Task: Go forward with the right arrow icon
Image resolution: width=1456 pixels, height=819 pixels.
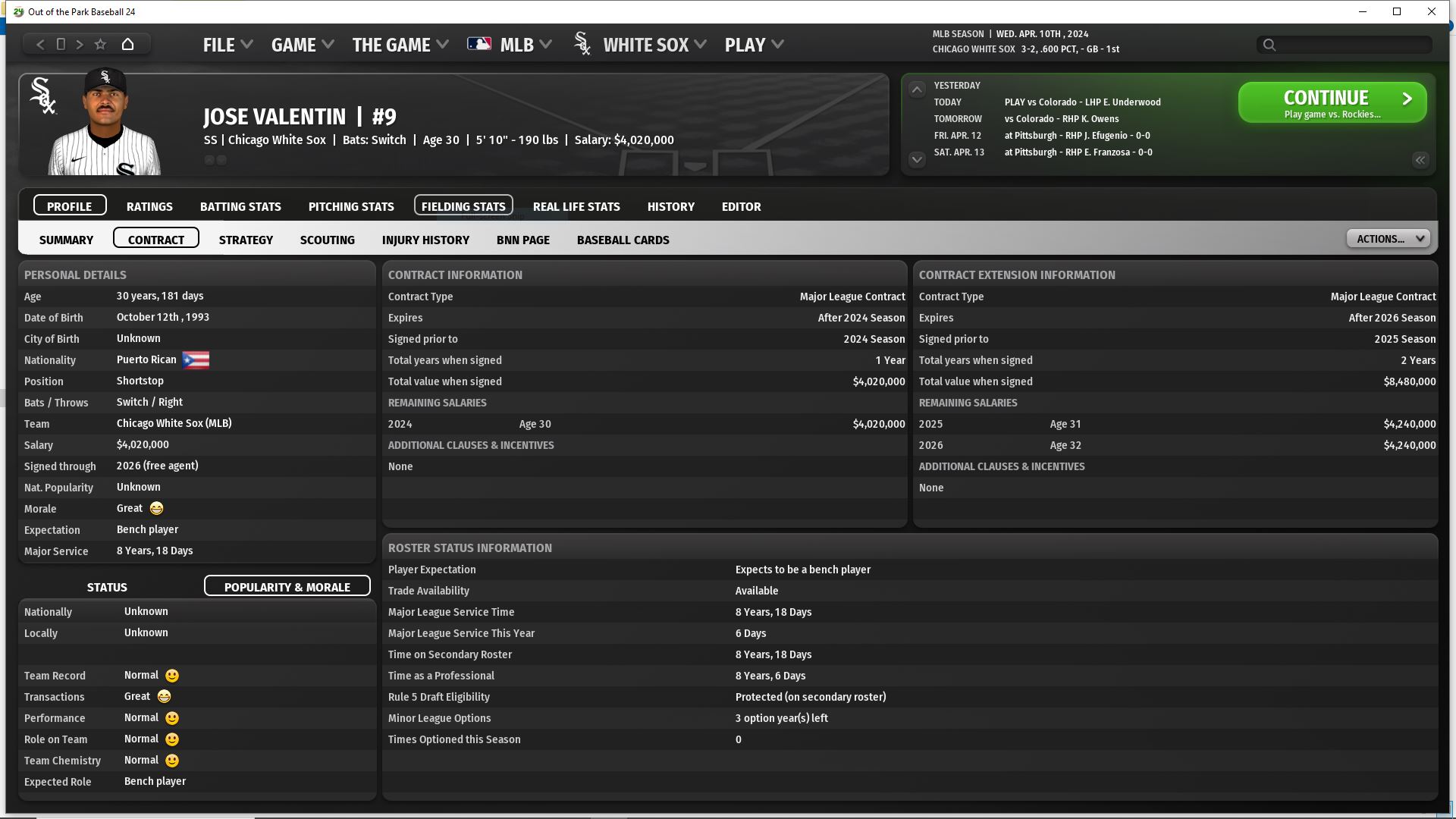Action: point(80,45)
